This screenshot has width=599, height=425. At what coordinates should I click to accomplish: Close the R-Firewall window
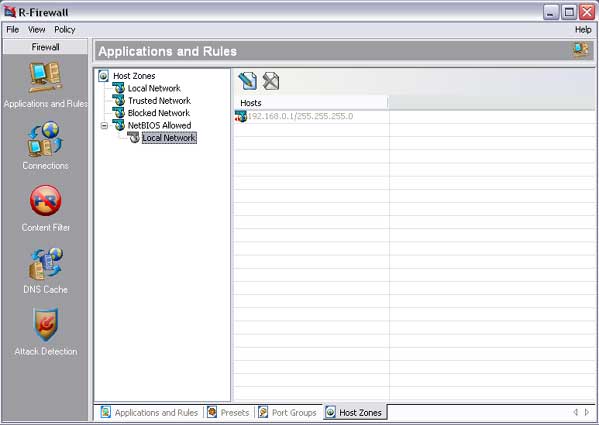(587, 12)
